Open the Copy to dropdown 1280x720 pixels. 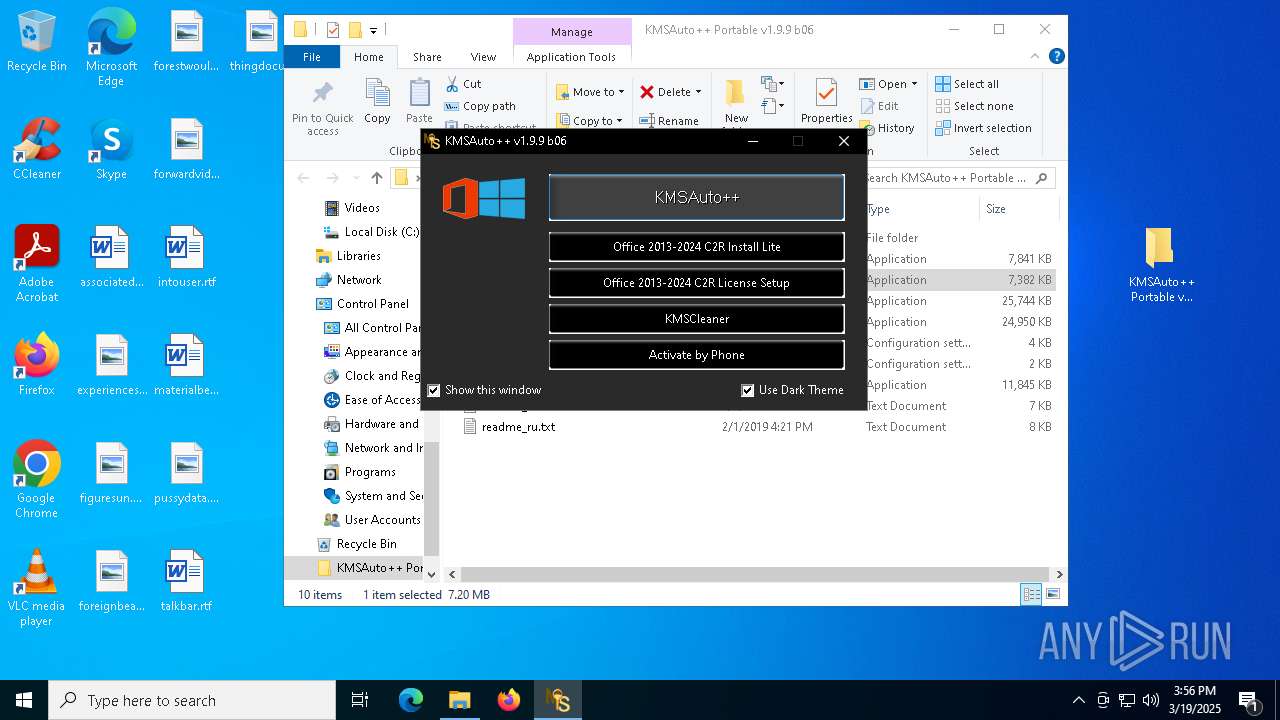(x=590, y=121)
